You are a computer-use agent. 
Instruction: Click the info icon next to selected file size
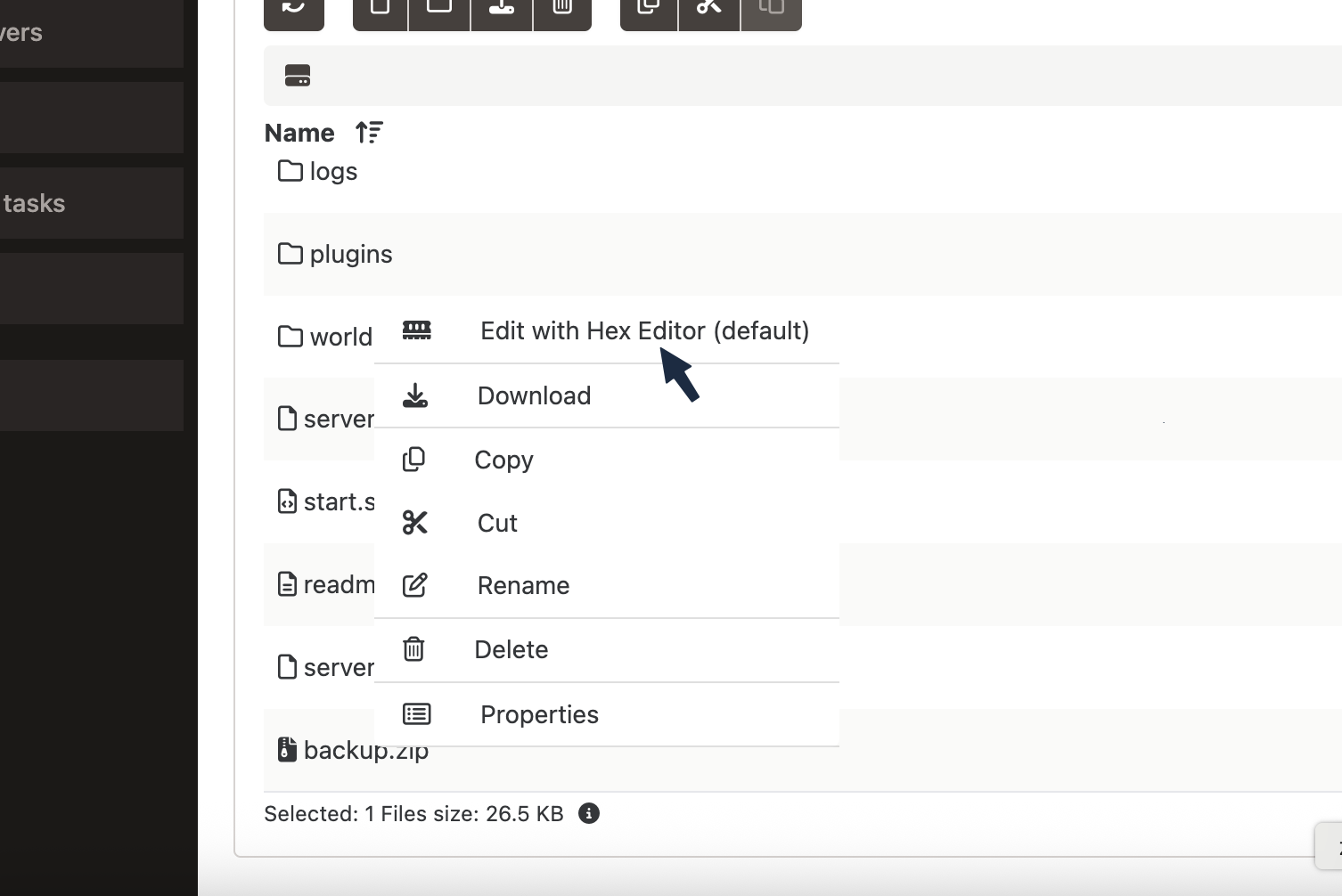tap(589, 813)
